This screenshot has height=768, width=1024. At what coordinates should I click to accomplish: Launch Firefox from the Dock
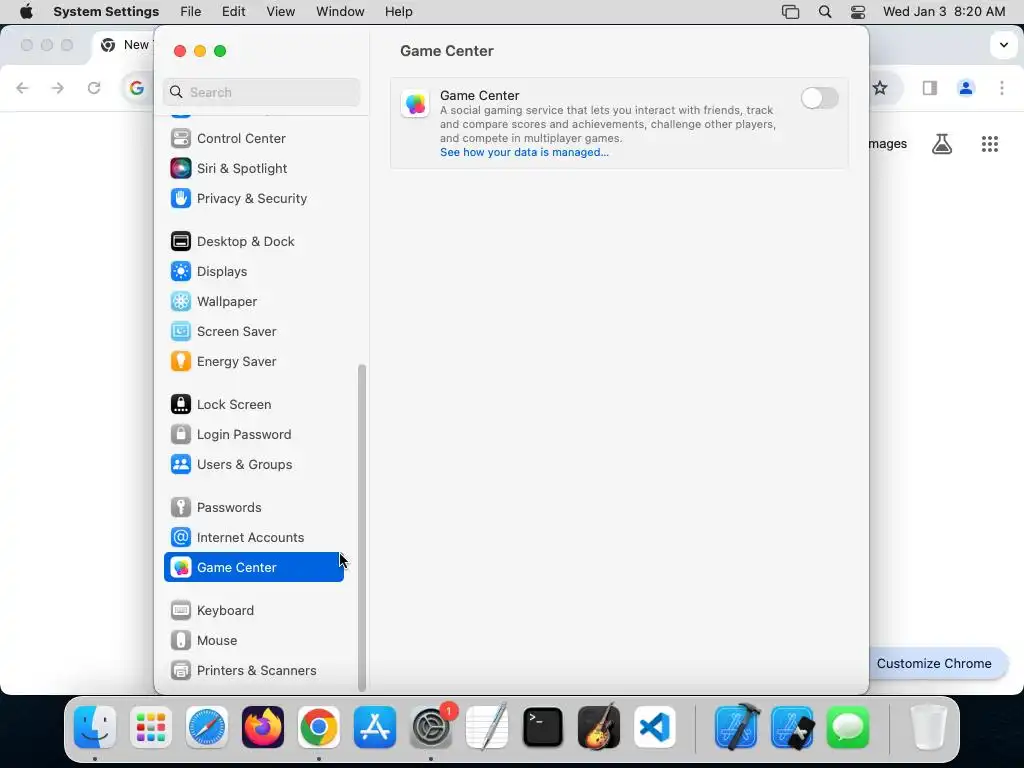pos(263,727)
